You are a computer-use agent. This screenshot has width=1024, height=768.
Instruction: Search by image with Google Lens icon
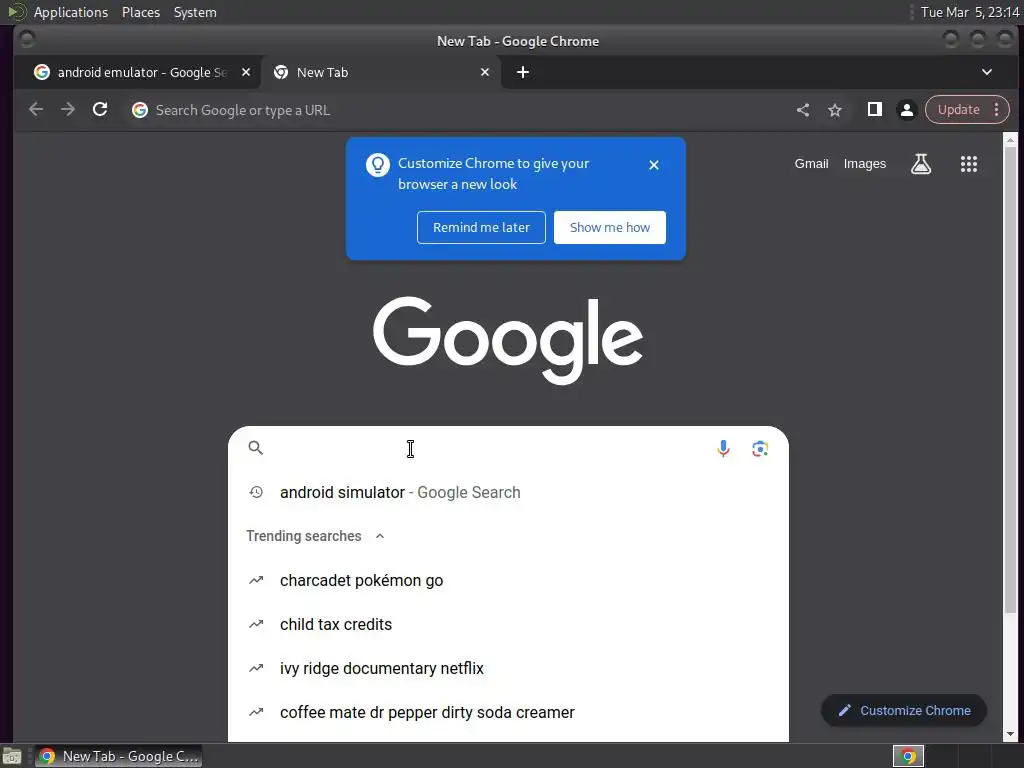coord(760,449)
